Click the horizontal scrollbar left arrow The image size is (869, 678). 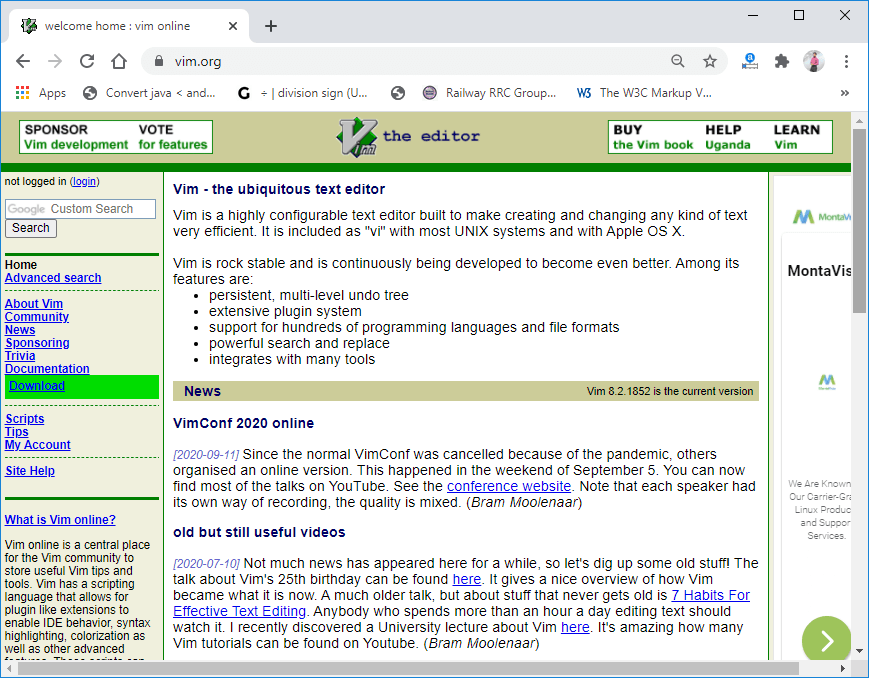[x=9, y=668]
